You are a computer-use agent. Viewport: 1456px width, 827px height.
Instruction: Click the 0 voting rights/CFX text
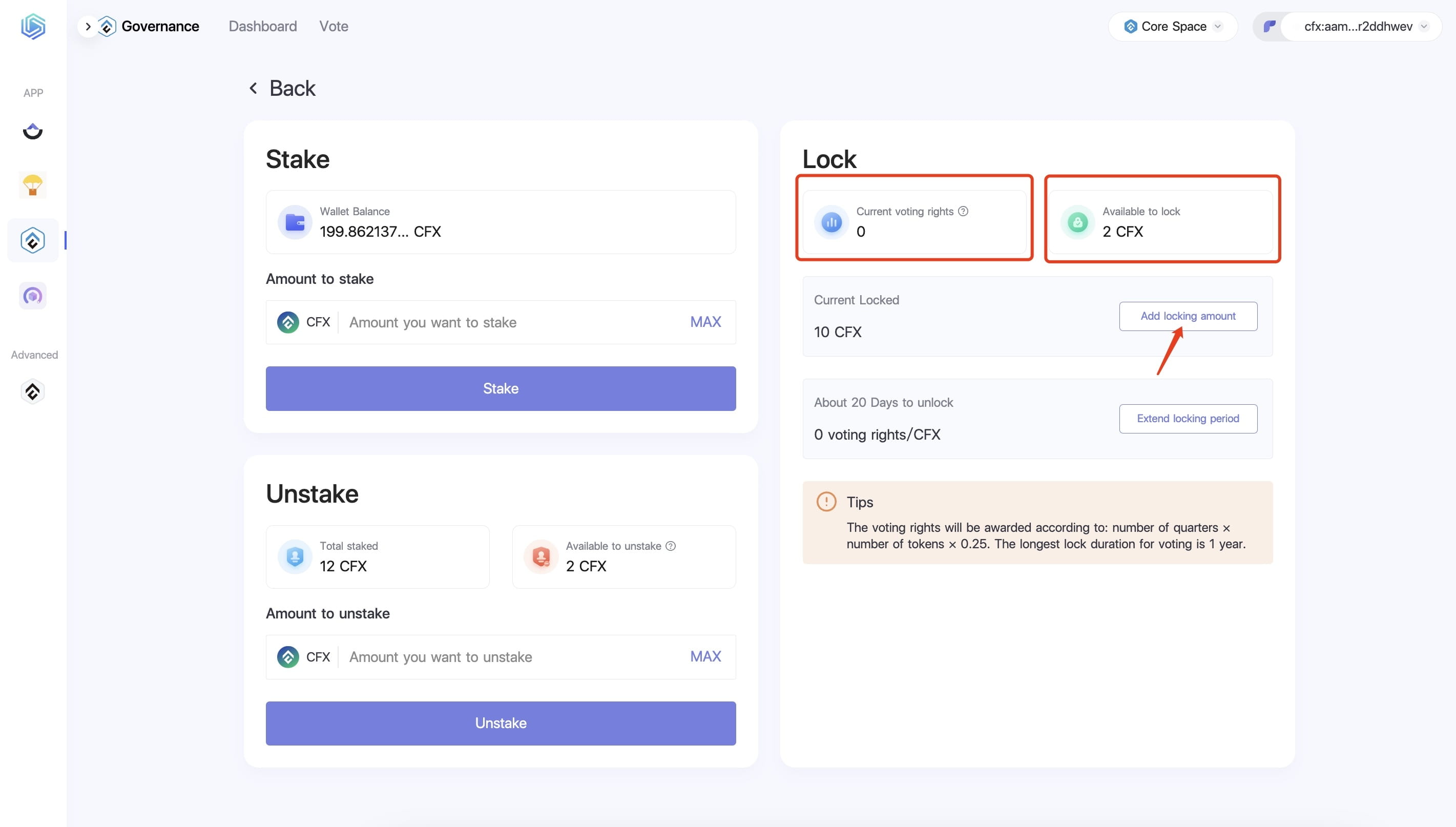click(x=877, y=435)
